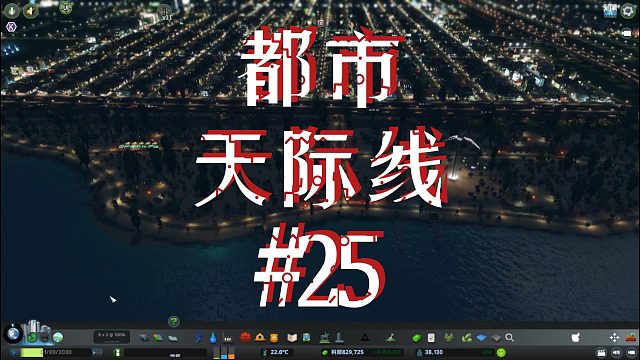
Task: Open the Districts painting menu
Action: pos(173,338)
